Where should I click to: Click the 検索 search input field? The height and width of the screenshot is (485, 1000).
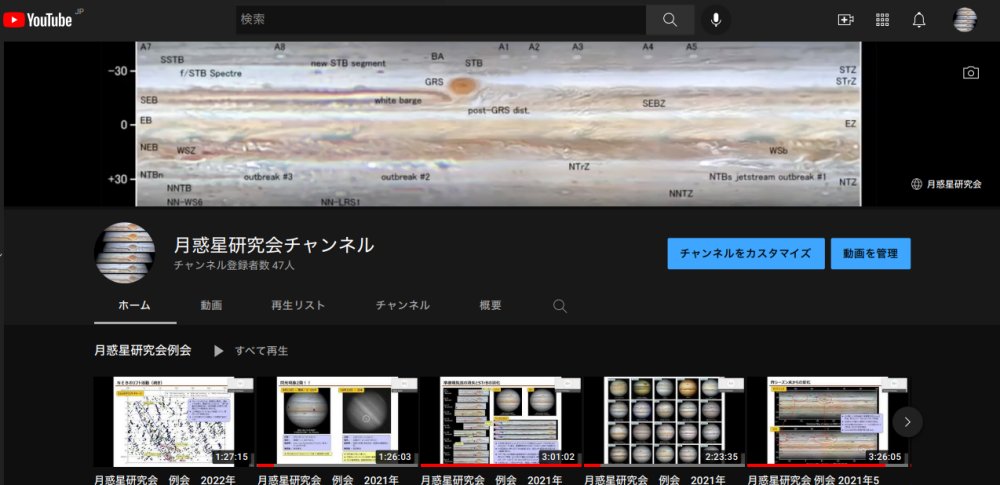[x=440, y=20]
